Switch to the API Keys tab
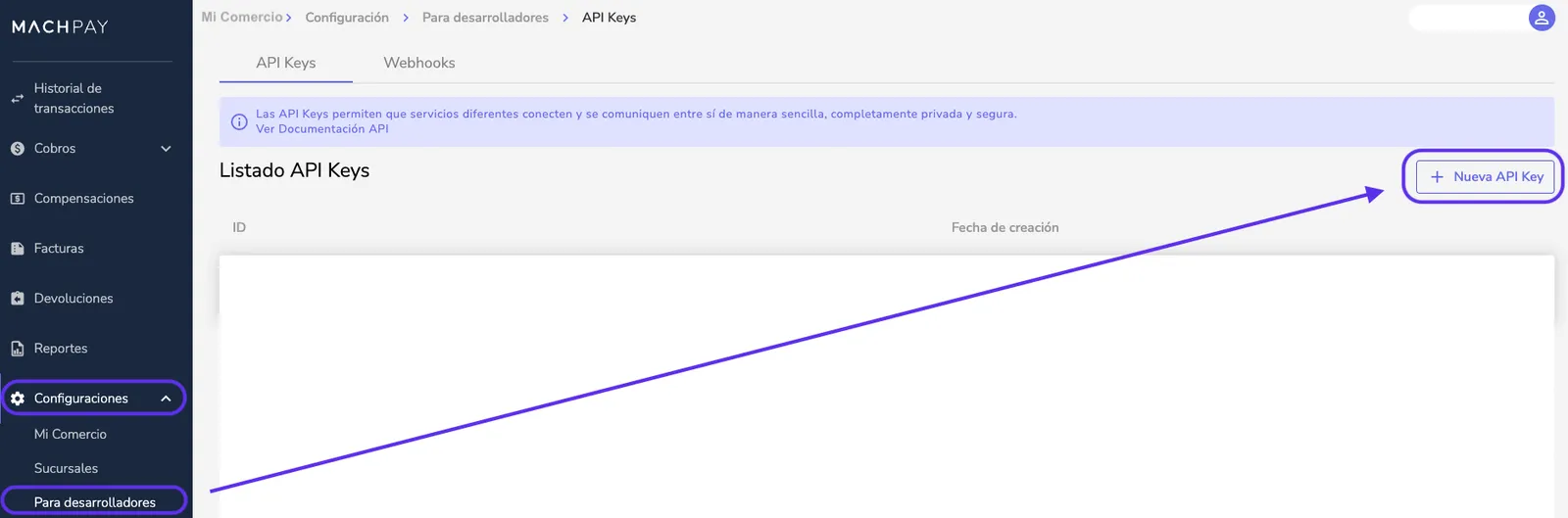This screenshot has width=1568, height=518. (286, 63)
